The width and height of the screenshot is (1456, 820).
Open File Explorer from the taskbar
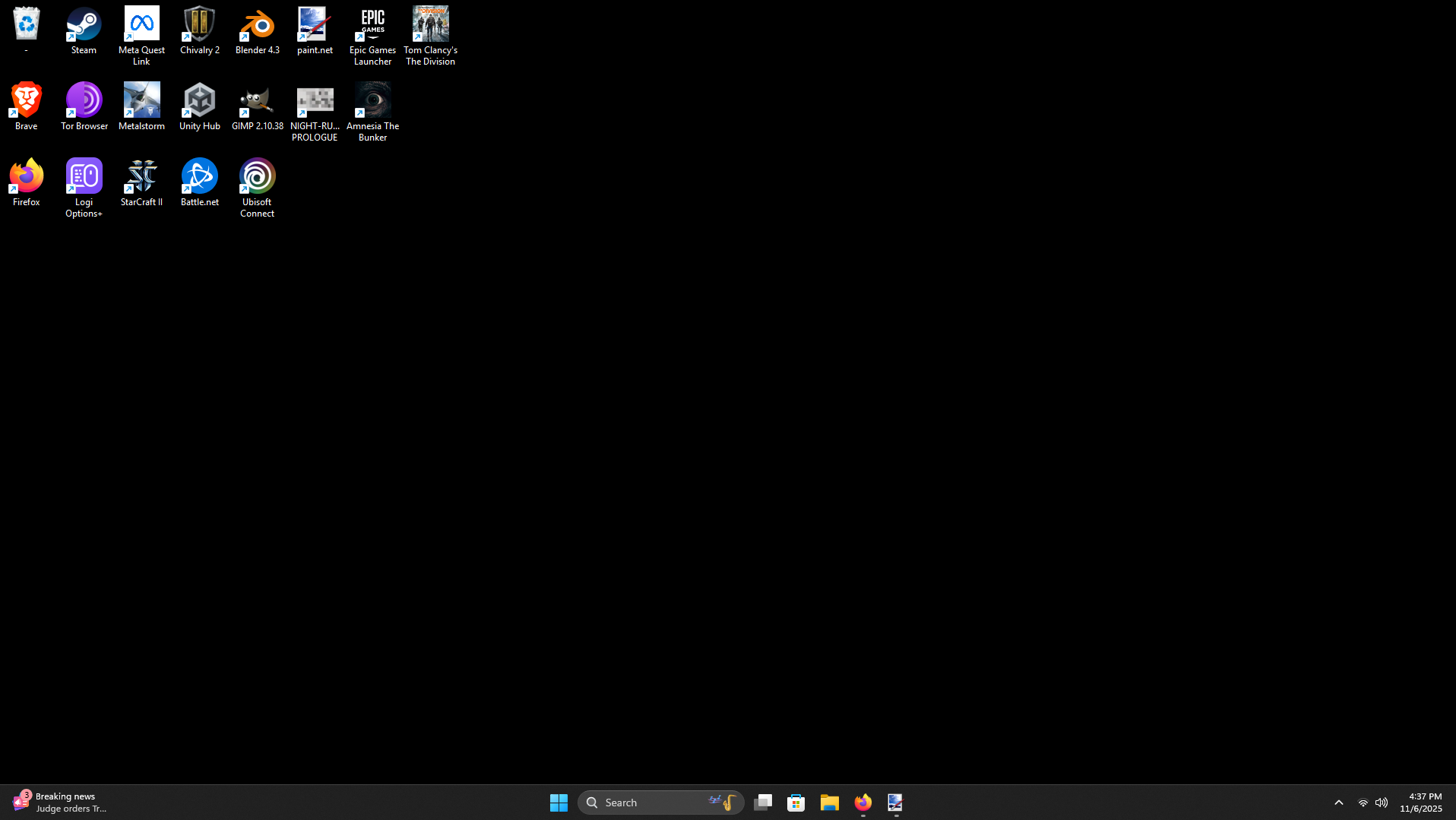(829, 803)
